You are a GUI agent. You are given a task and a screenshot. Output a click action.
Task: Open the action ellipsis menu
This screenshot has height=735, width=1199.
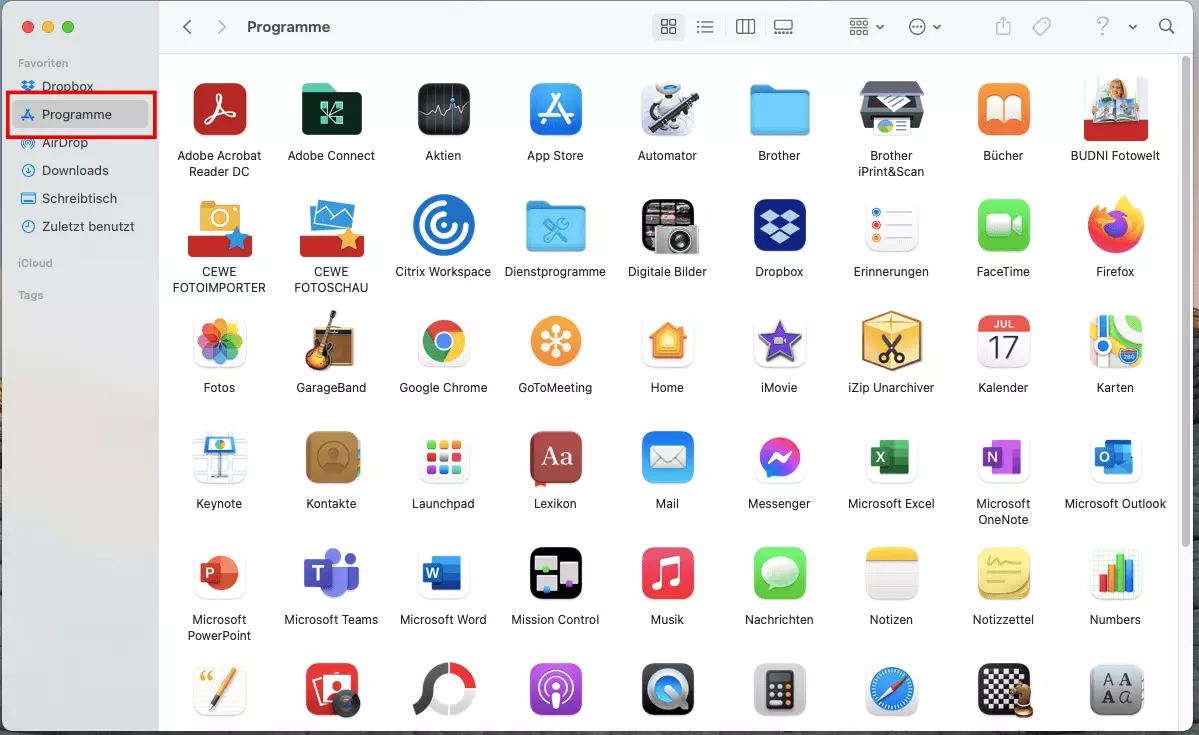click(x=924, y=27)
